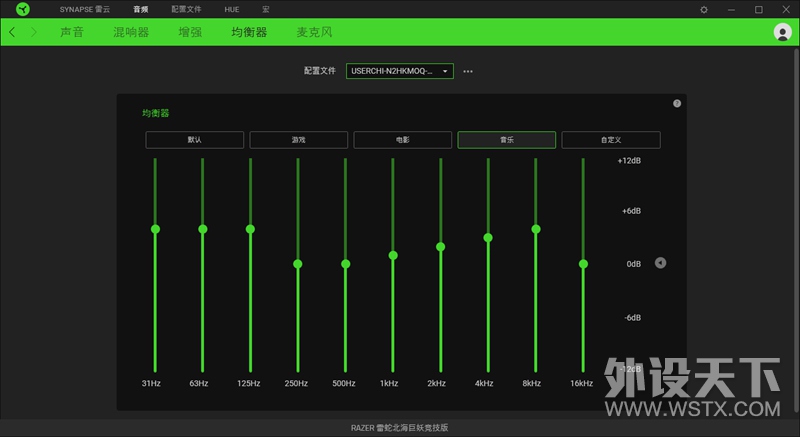Choose the 电影 equalizer preset

403,140
